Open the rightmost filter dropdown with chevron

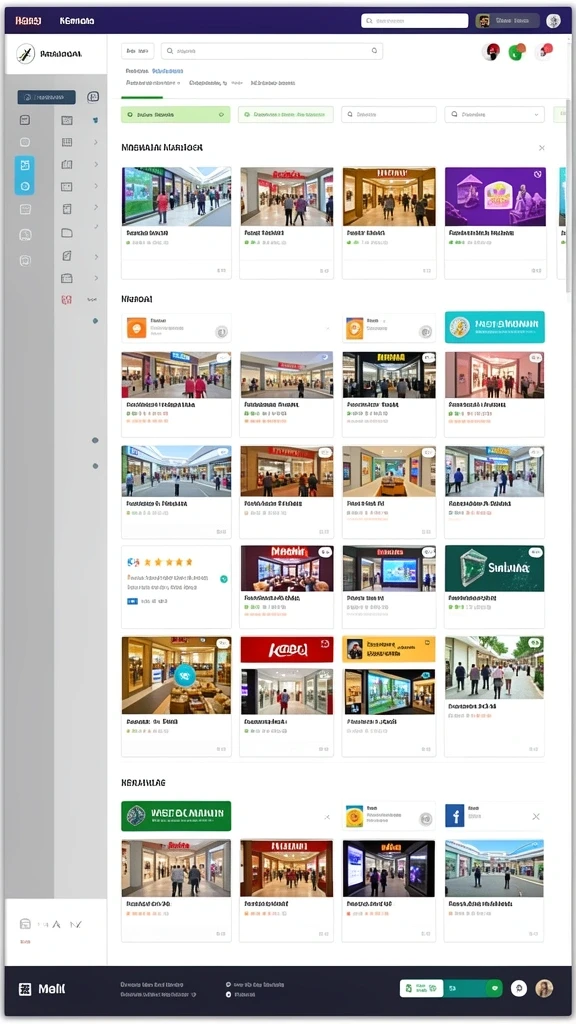494,114
